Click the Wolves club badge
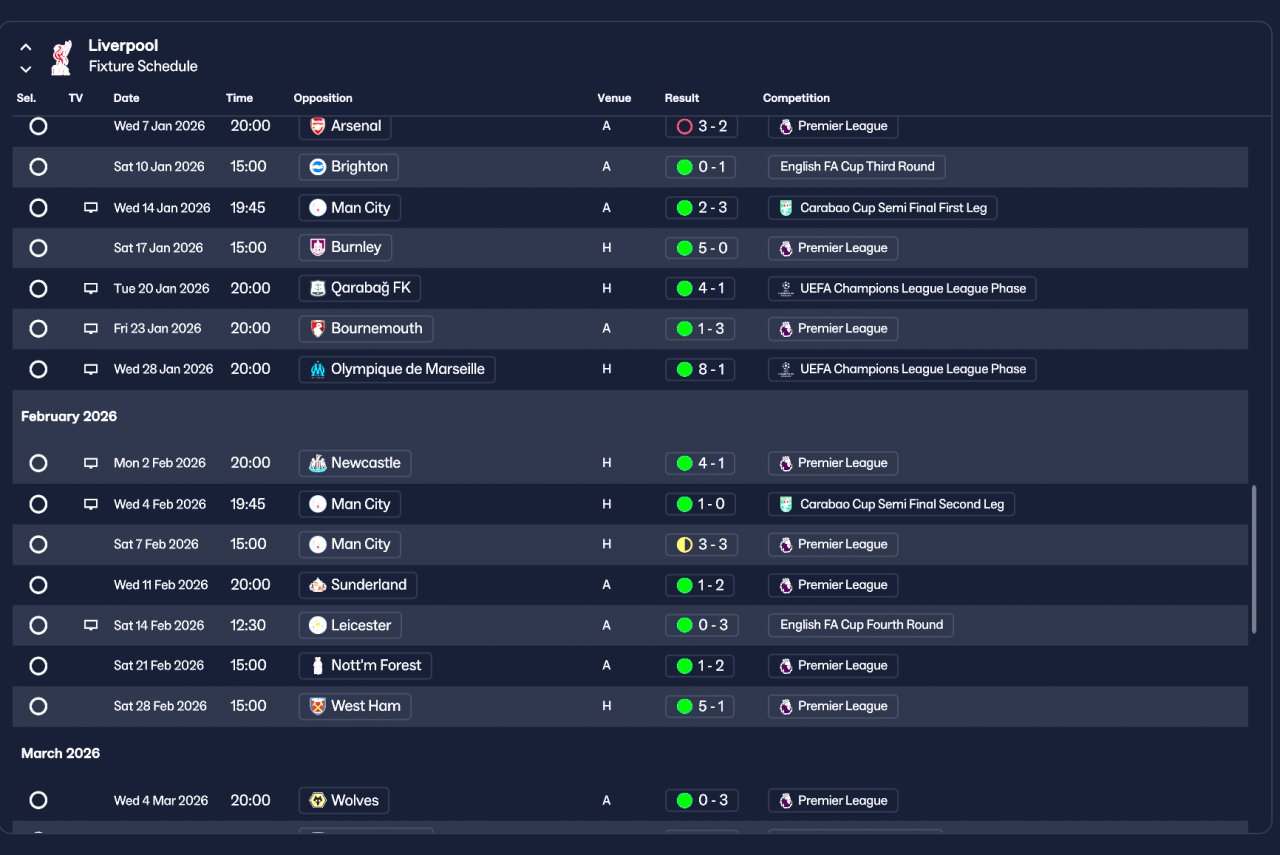Viewport: 1280px width, 855px height. [318, 800]
